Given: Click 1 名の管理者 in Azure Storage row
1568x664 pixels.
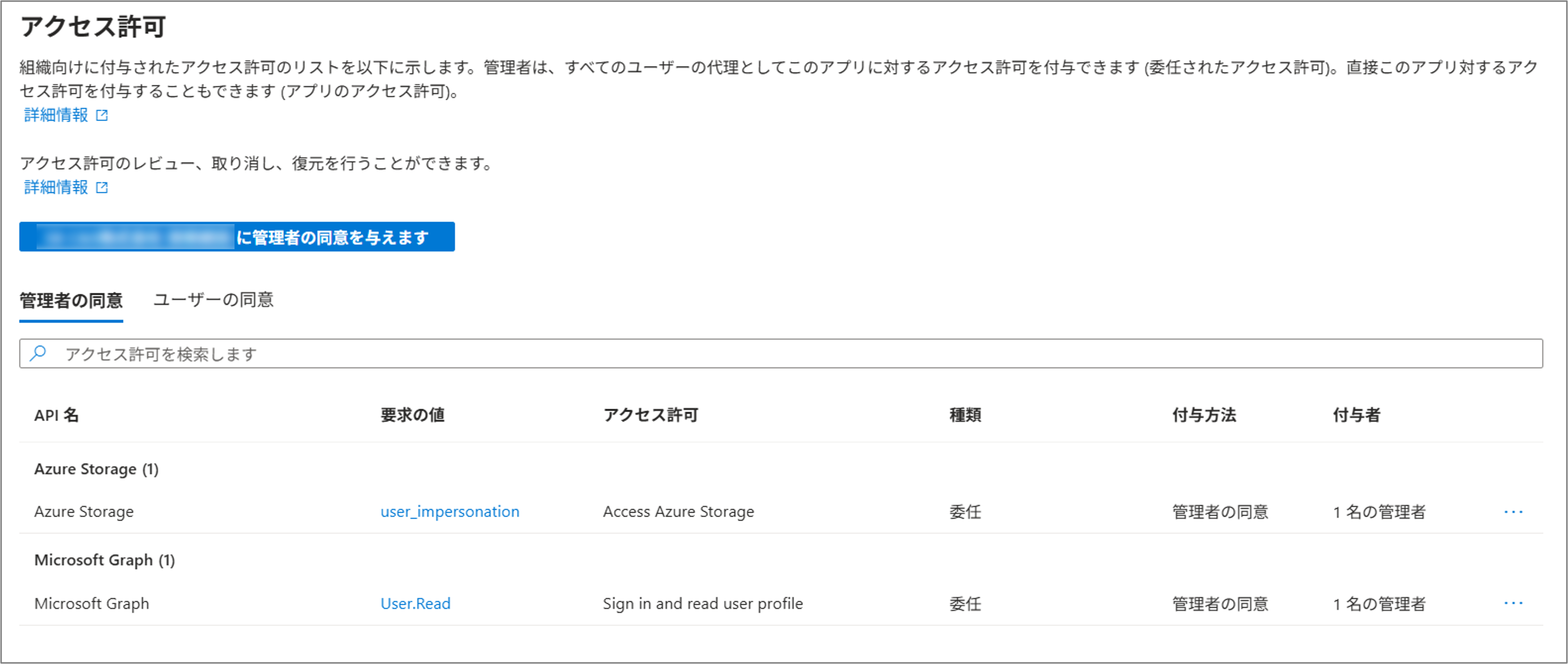Looking at the screenshot, I should pos(1379,512).
